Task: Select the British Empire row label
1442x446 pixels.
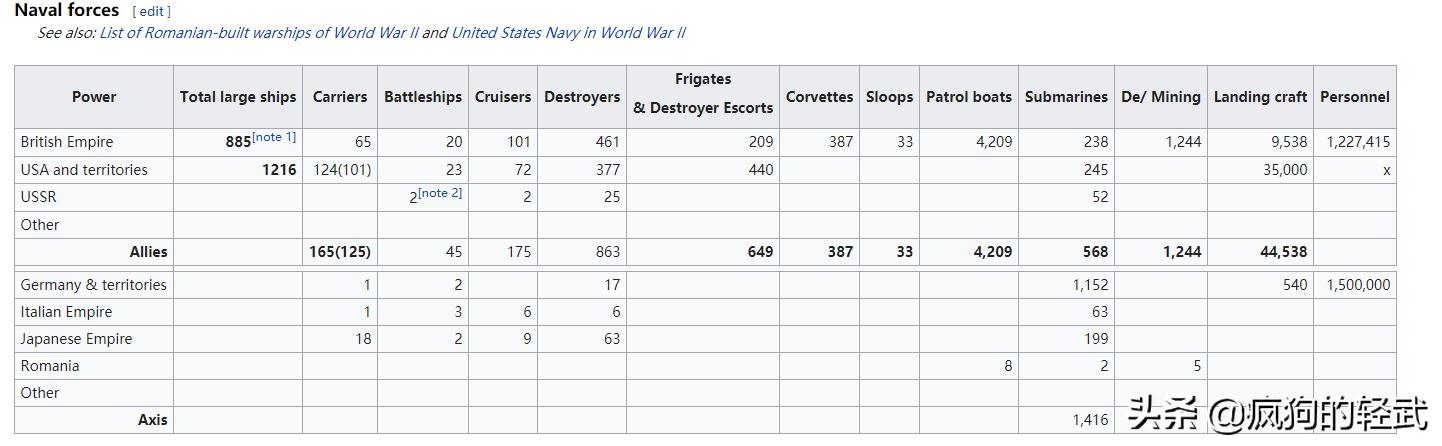Action: point(67,142)
